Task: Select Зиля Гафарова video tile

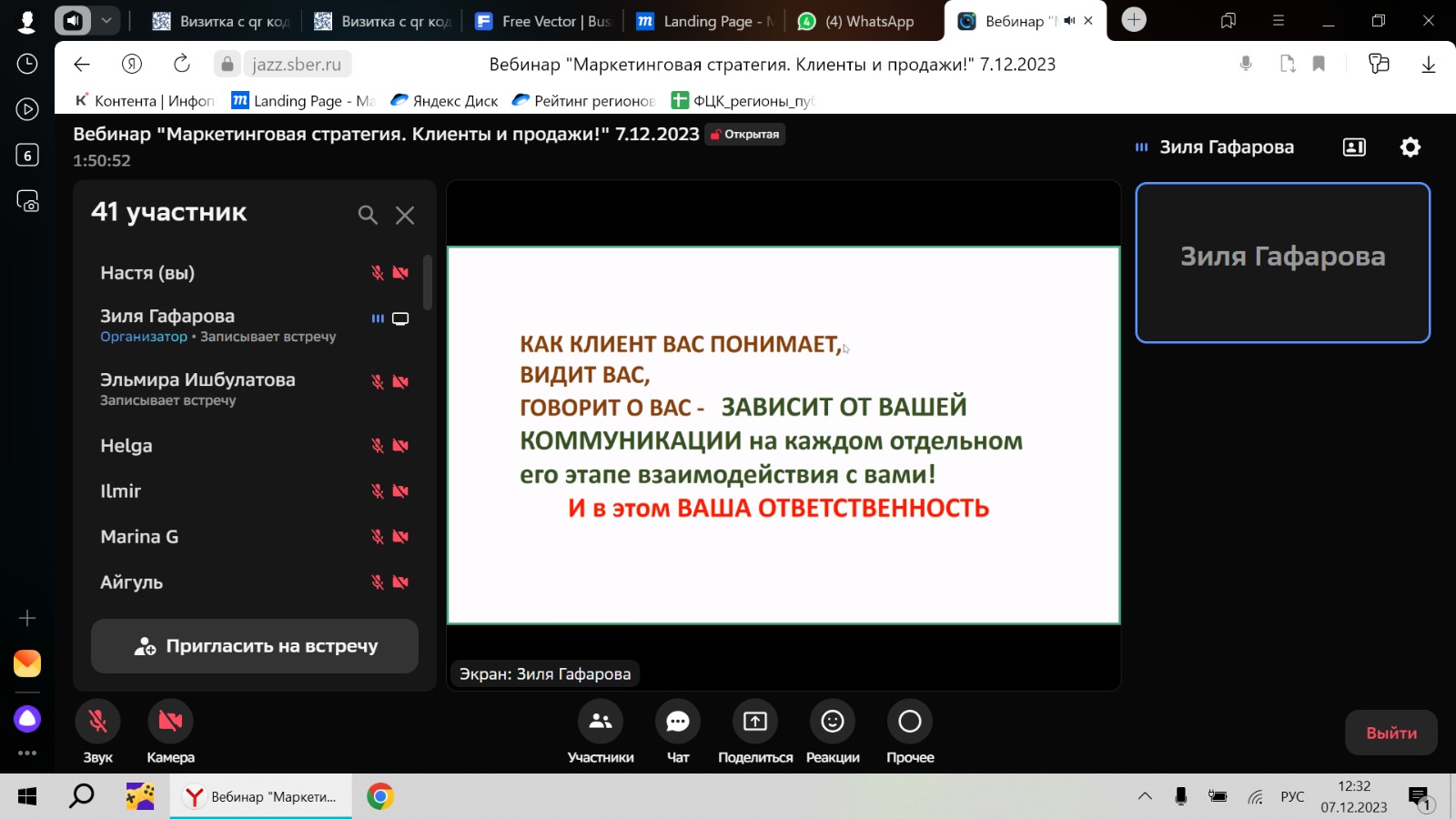Action: (1283, 263)
